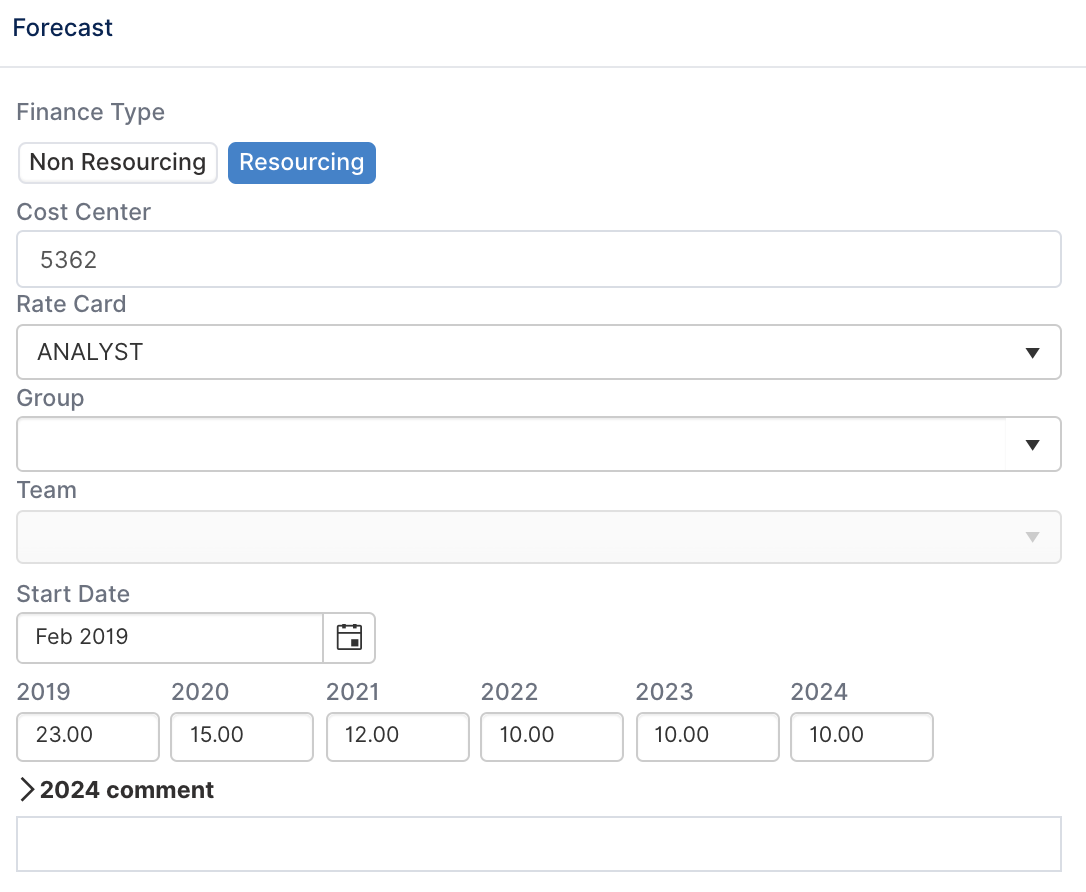This screenshot has width=1086, height=892.
Task: Open the Start Date calendar picker icon
Action: pyautogui.click(x=349, y=637)
